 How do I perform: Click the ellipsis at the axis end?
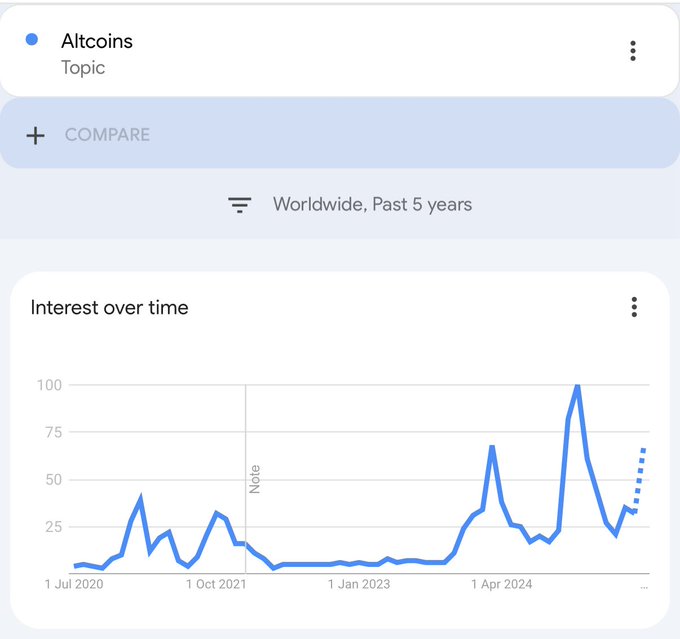pos(644,587)
